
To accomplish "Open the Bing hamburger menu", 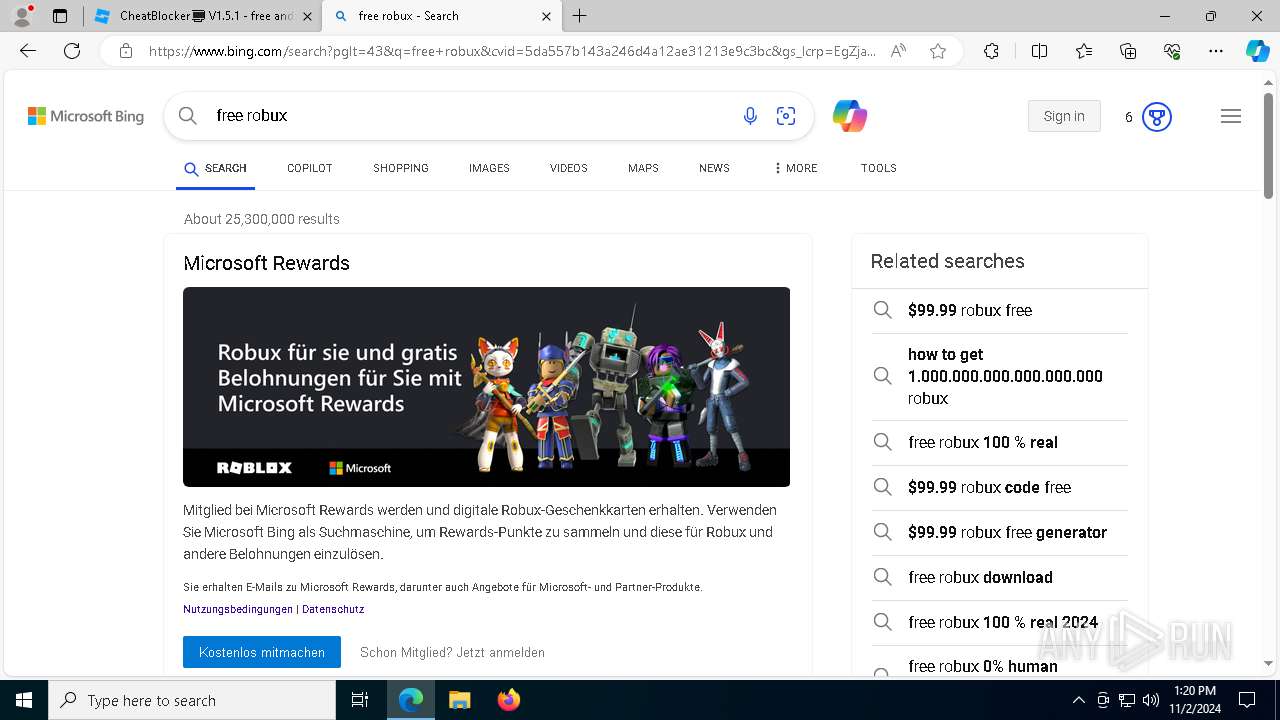I will pyautogui.click(x=1231, y=116).
